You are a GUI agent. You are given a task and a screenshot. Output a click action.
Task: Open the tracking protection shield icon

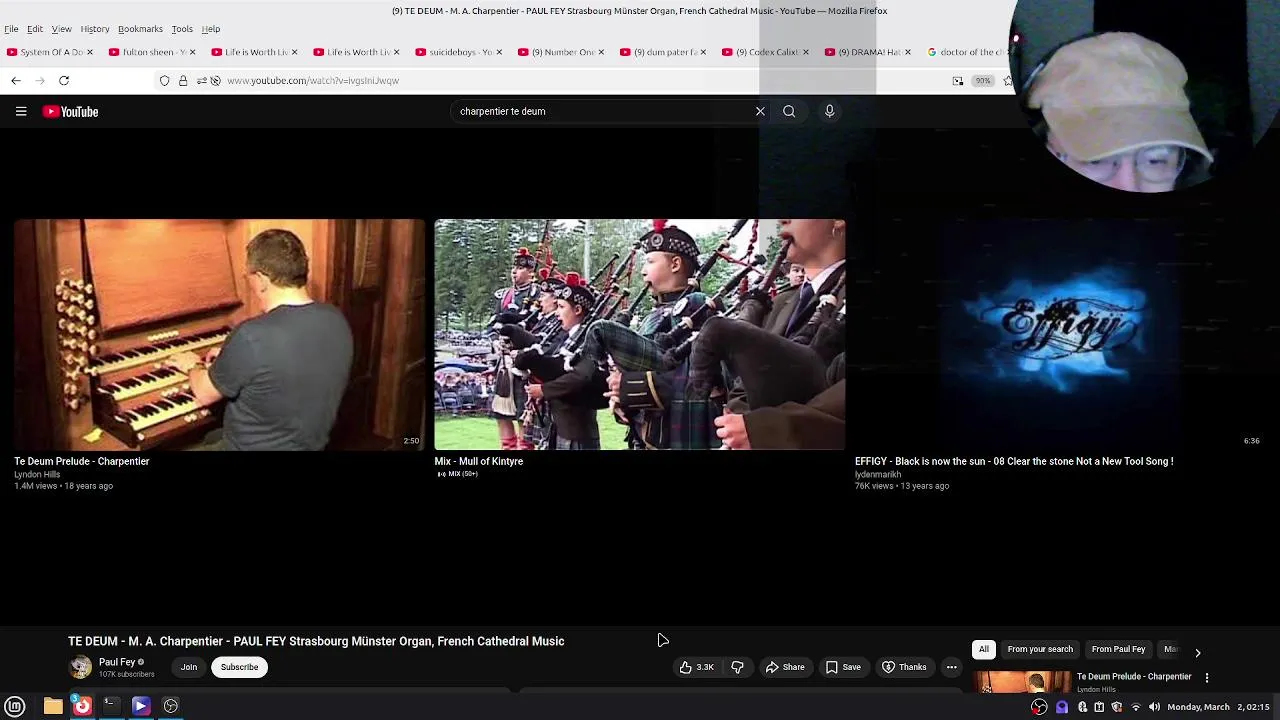tap(165, 80)
